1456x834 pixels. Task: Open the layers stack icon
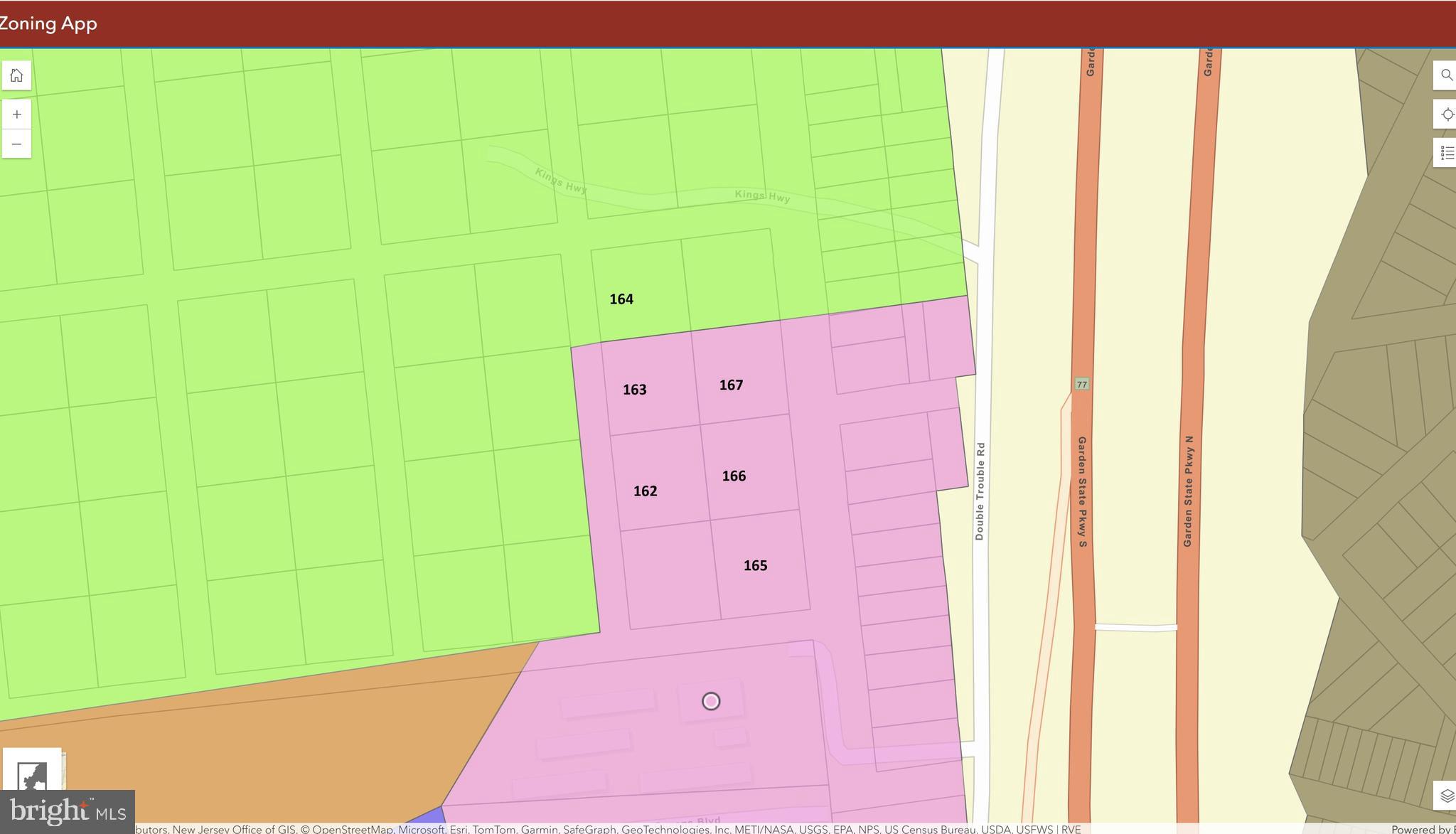pos(1446,796)
